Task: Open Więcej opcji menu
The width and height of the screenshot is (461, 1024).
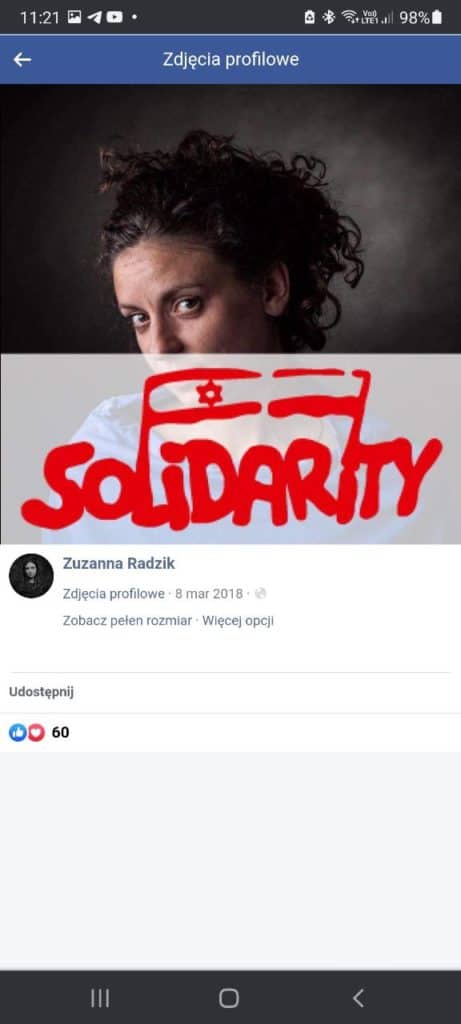Action: pyautogui.click(x=238, y=620)
